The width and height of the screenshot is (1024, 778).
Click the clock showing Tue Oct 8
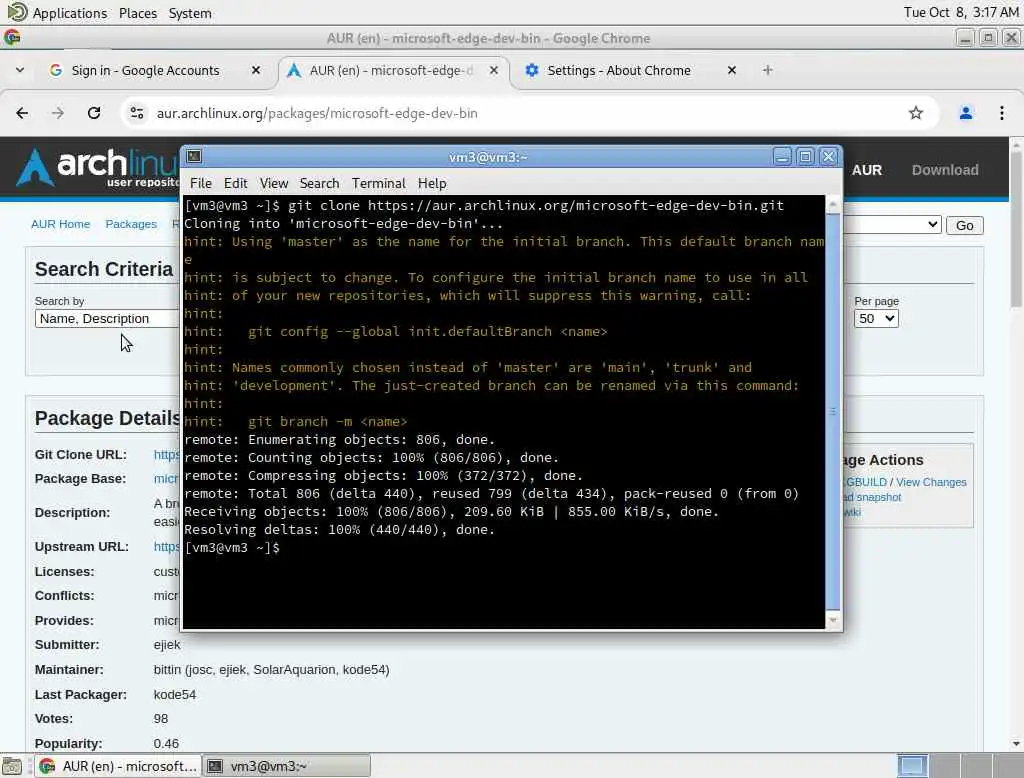pyautogui.click(x=961, y=12)
